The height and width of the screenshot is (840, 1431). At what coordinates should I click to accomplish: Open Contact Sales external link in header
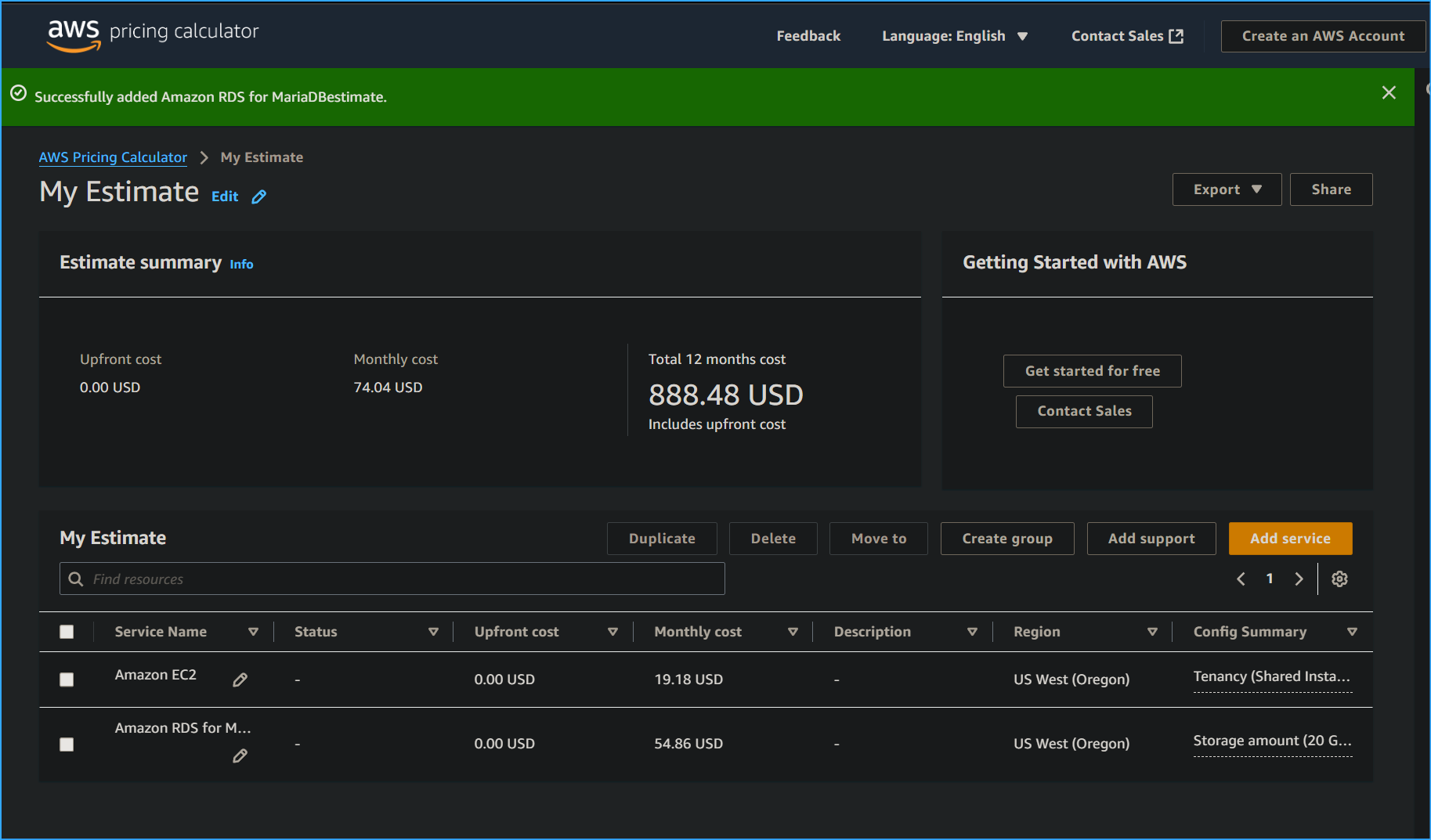click(x=1126, y=36)
